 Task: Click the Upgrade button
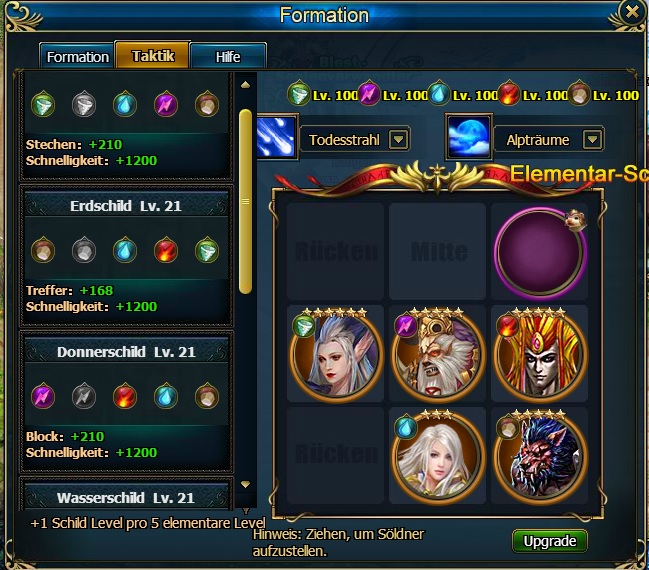(549, 541)
